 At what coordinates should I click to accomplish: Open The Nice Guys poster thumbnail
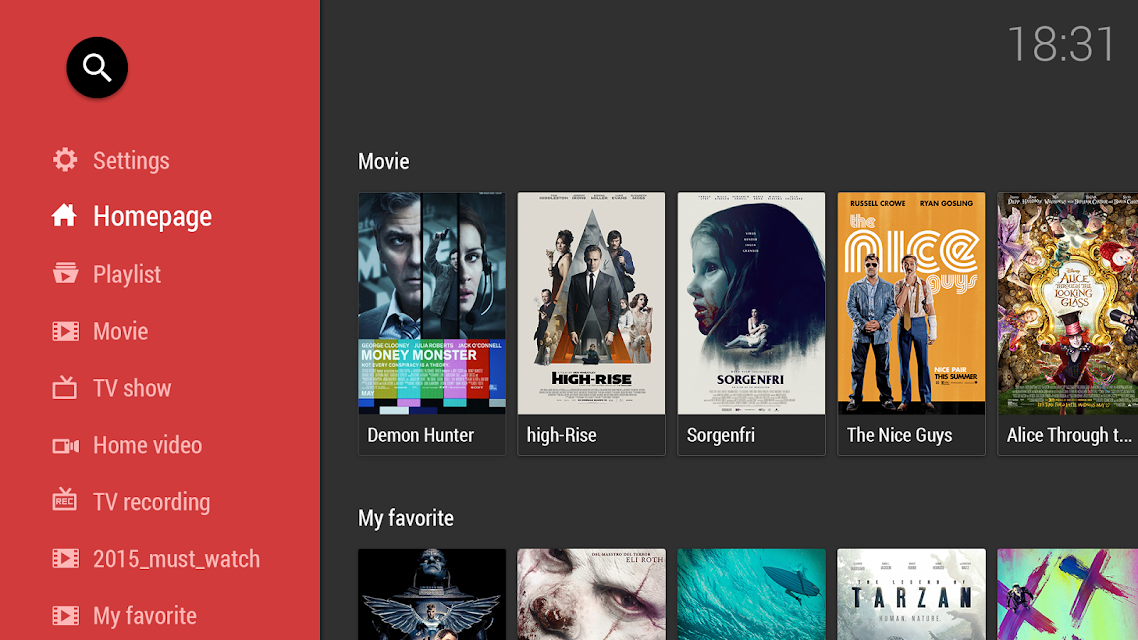pyautogui.click(x=912, y=303)
